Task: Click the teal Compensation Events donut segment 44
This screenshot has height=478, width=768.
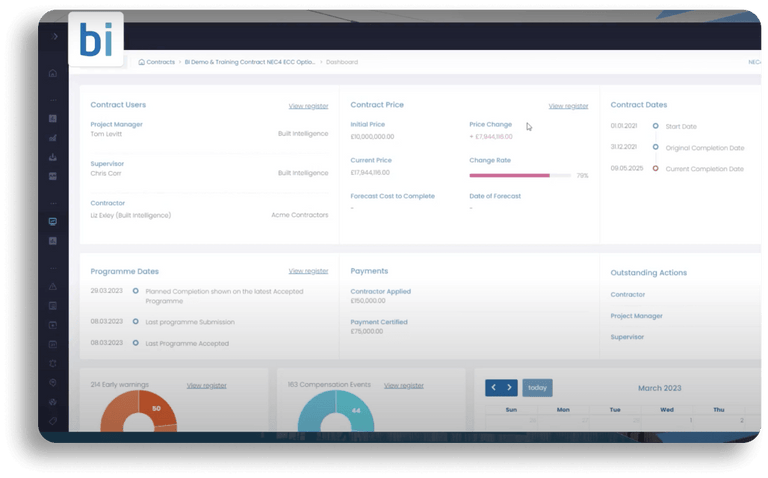Action: (x=355, y=410)
